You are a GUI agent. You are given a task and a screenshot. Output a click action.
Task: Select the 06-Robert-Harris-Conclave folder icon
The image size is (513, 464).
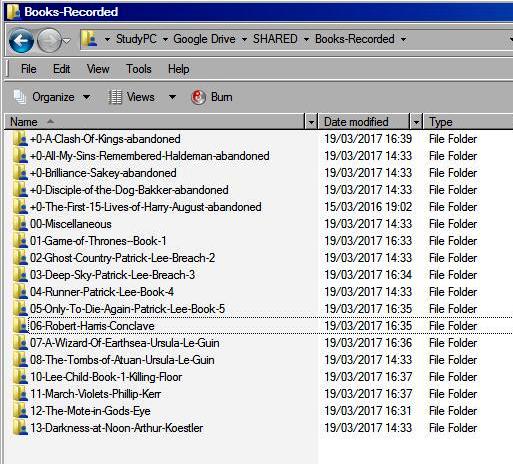(x=20, y=326)
